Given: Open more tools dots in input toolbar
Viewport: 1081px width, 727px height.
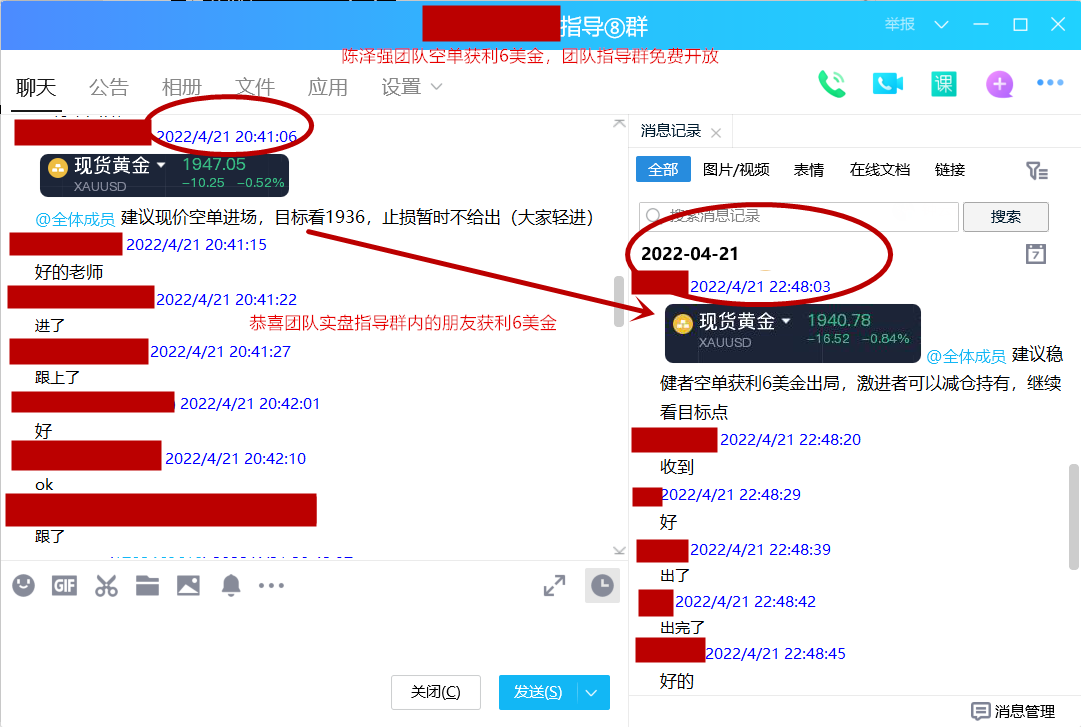Looking at the screenshot, I should (x=271, y=586).
